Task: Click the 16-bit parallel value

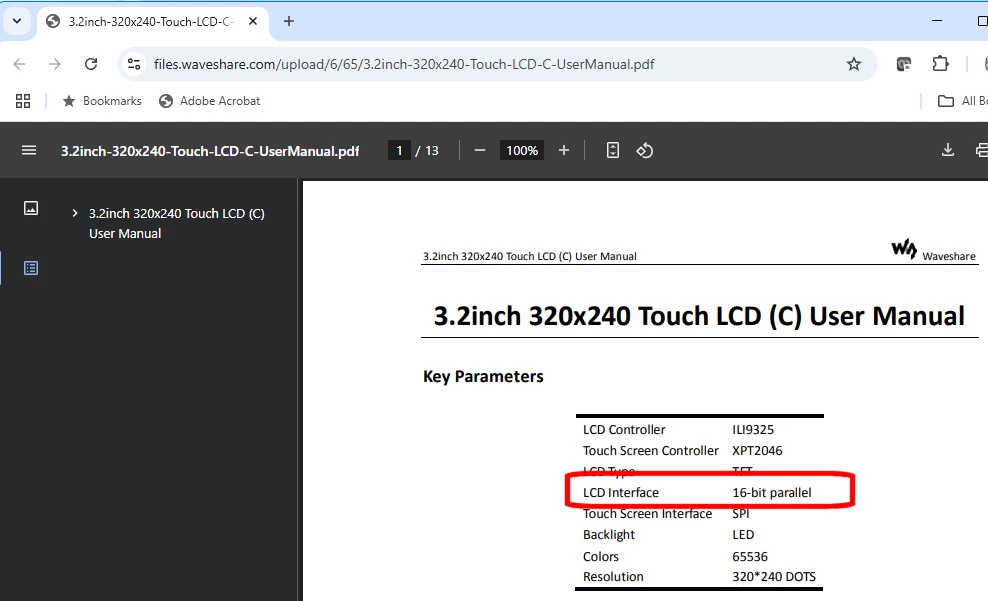Action: click(772, 493)
